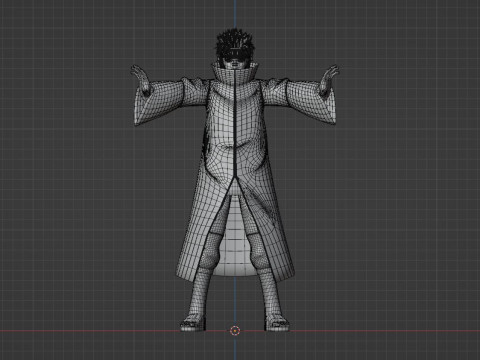
Task: Click the character's raised right-side hand
Action: (328, 79)
